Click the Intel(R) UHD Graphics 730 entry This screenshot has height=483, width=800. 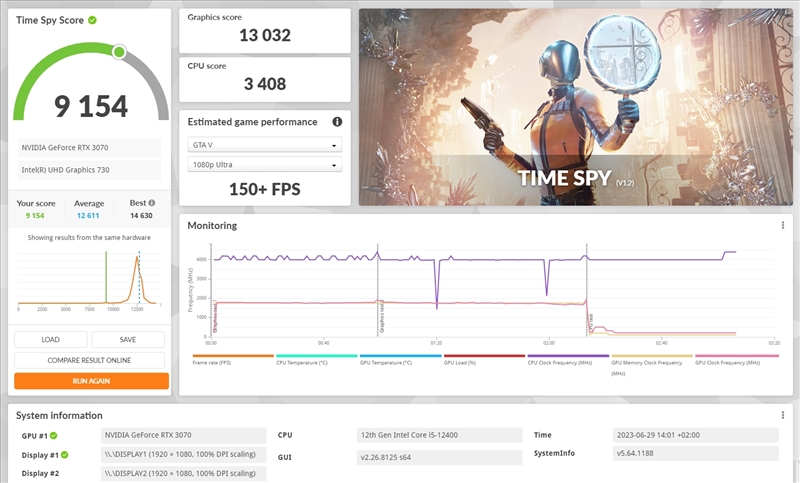point(89,170)
